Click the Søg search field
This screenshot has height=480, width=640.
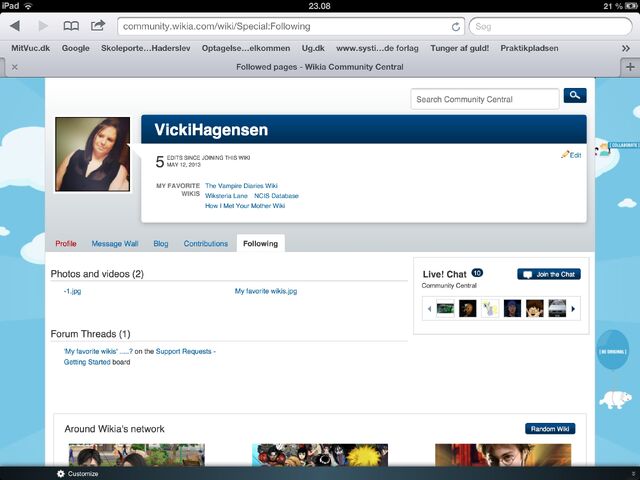[x=550, y=27]
